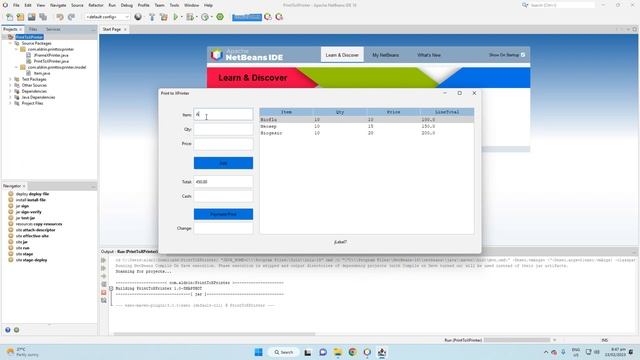Image resolution: width=640 pixels, height=360 pixels.
Task: Click the Re-run icon in Output panel
Action: pyautogui.click(x=104, y=260)
